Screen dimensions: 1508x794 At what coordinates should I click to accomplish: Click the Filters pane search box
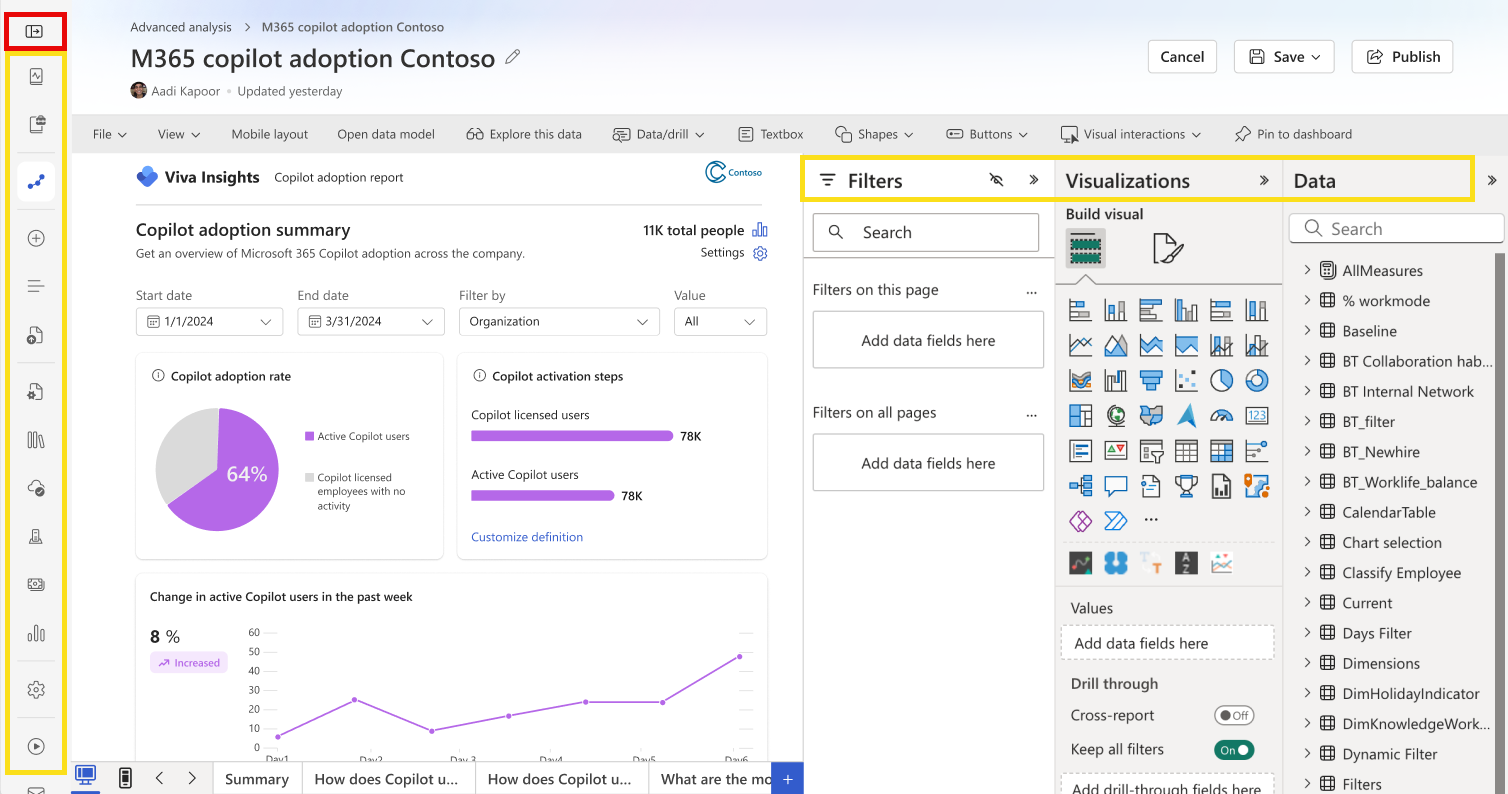pos(926,232)
